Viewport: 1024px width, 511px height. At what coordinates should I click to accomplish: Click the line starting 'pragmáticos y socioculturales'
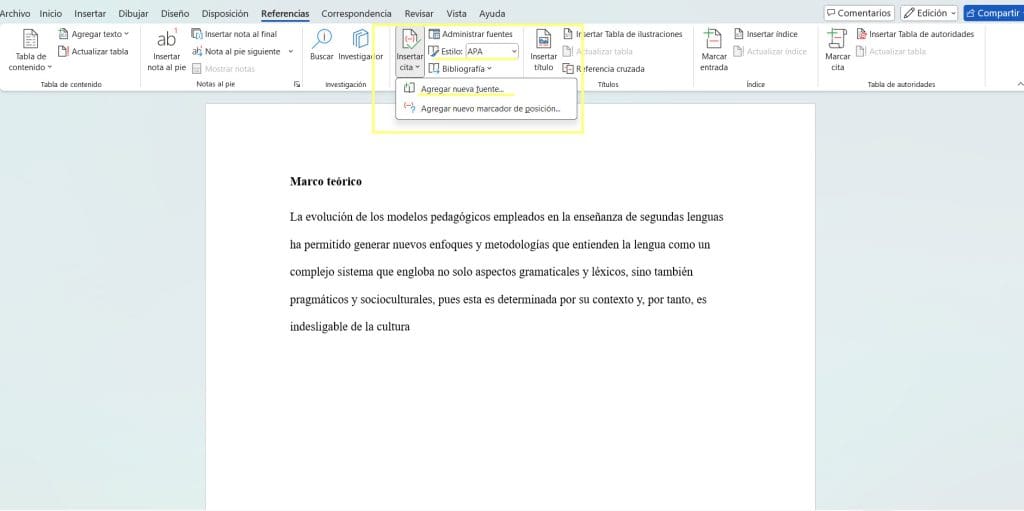click(x=498, y=300)
